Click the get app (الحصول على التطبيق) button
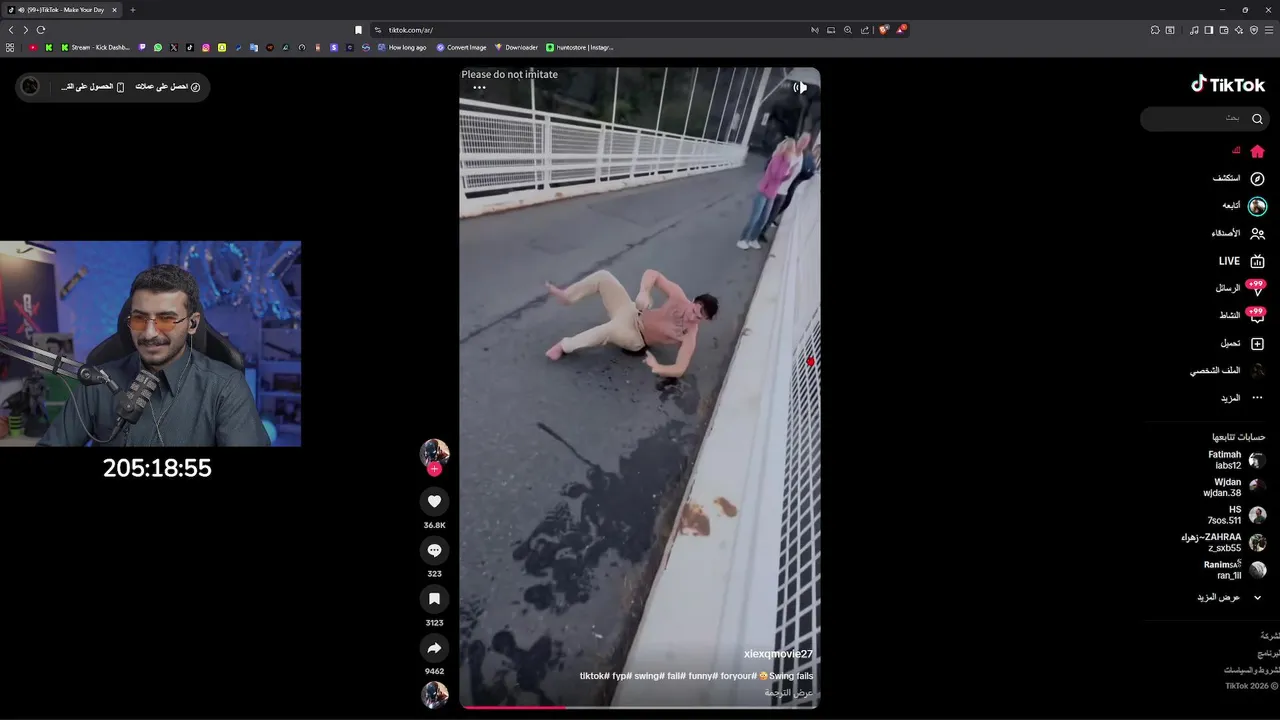Screen dimensions: 1280x720 click(x=92, y=87)
